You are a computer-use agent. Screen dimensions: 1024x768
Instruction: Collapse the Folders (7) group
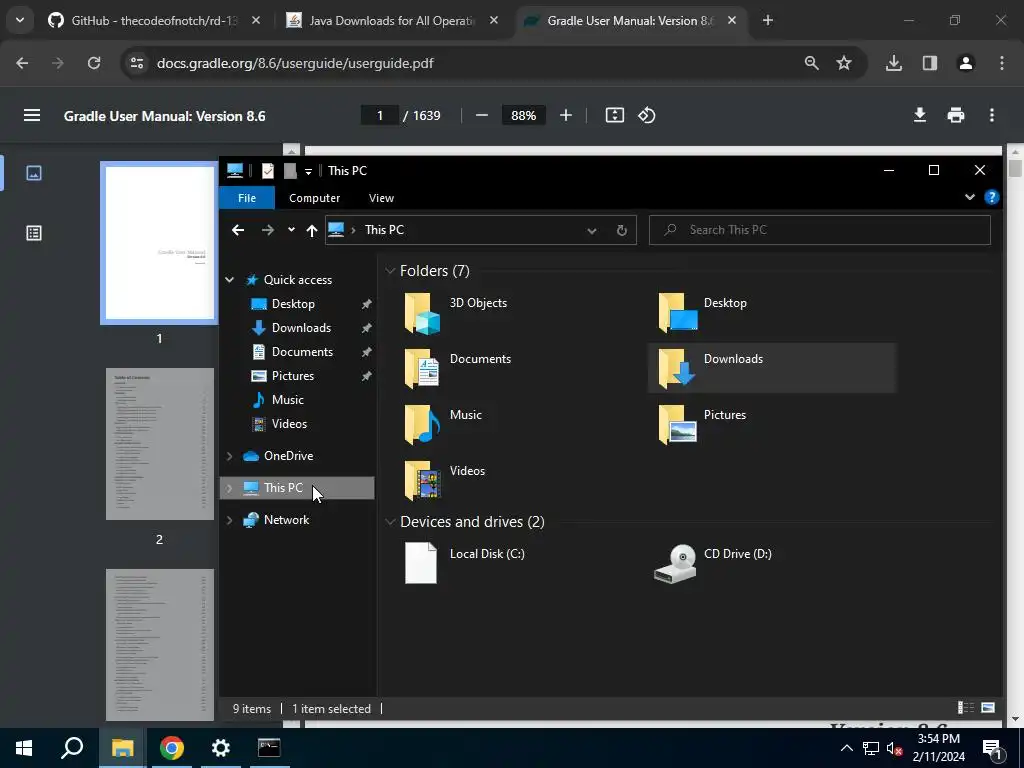(x=390, y=270)
